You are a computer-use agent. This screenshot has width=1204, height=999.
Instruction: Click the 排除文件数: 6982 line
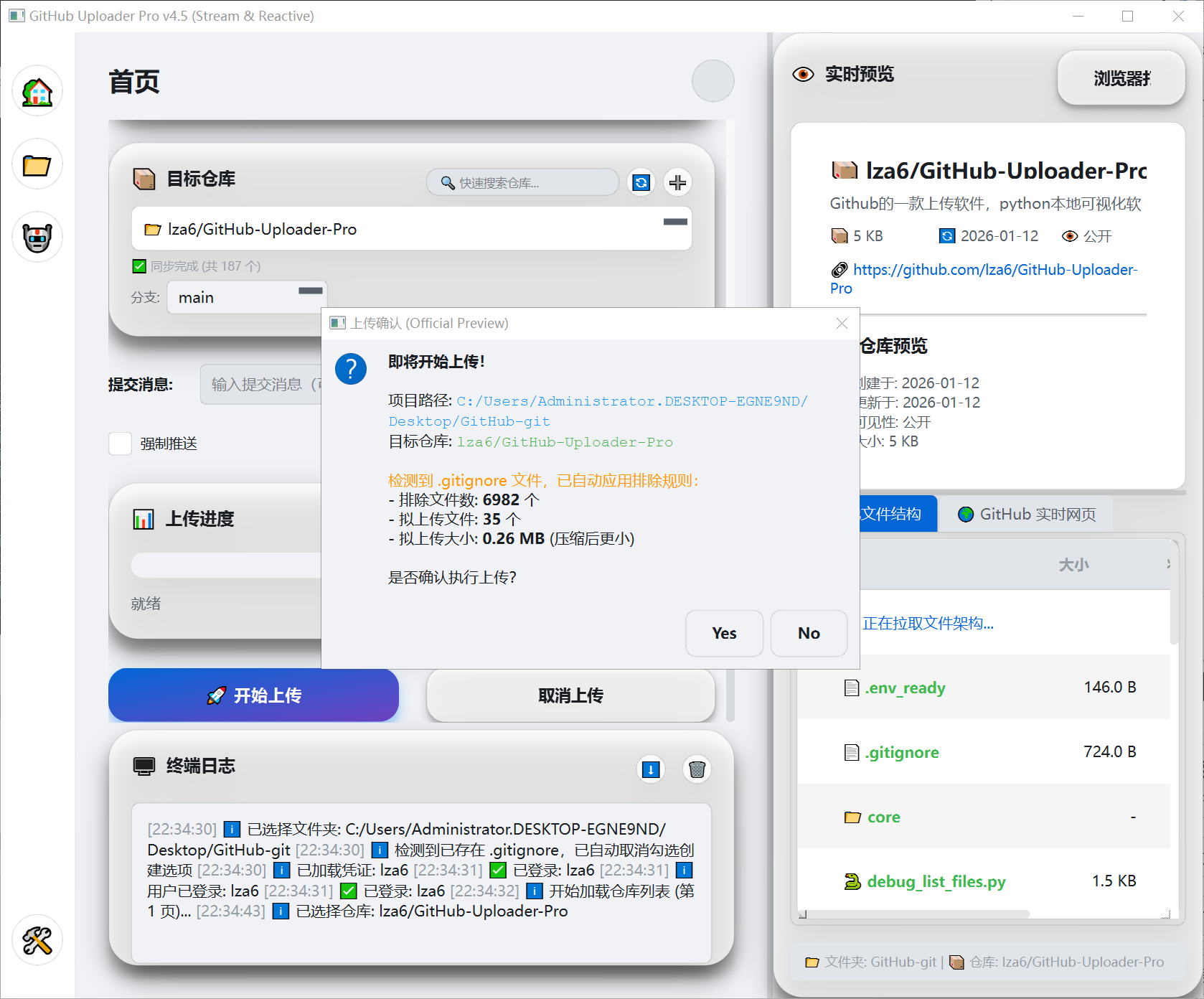point(464,499)
